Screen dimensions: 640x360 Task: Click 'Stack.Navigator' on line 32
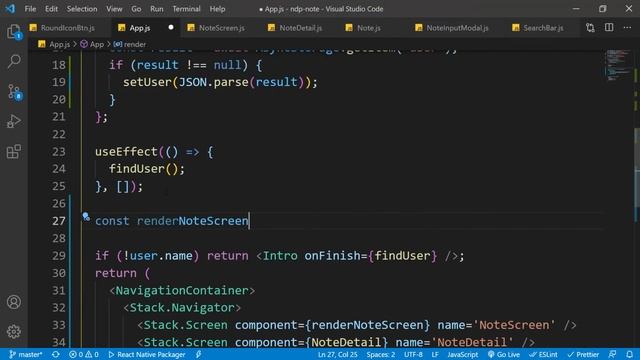click(x=182, y=308)
